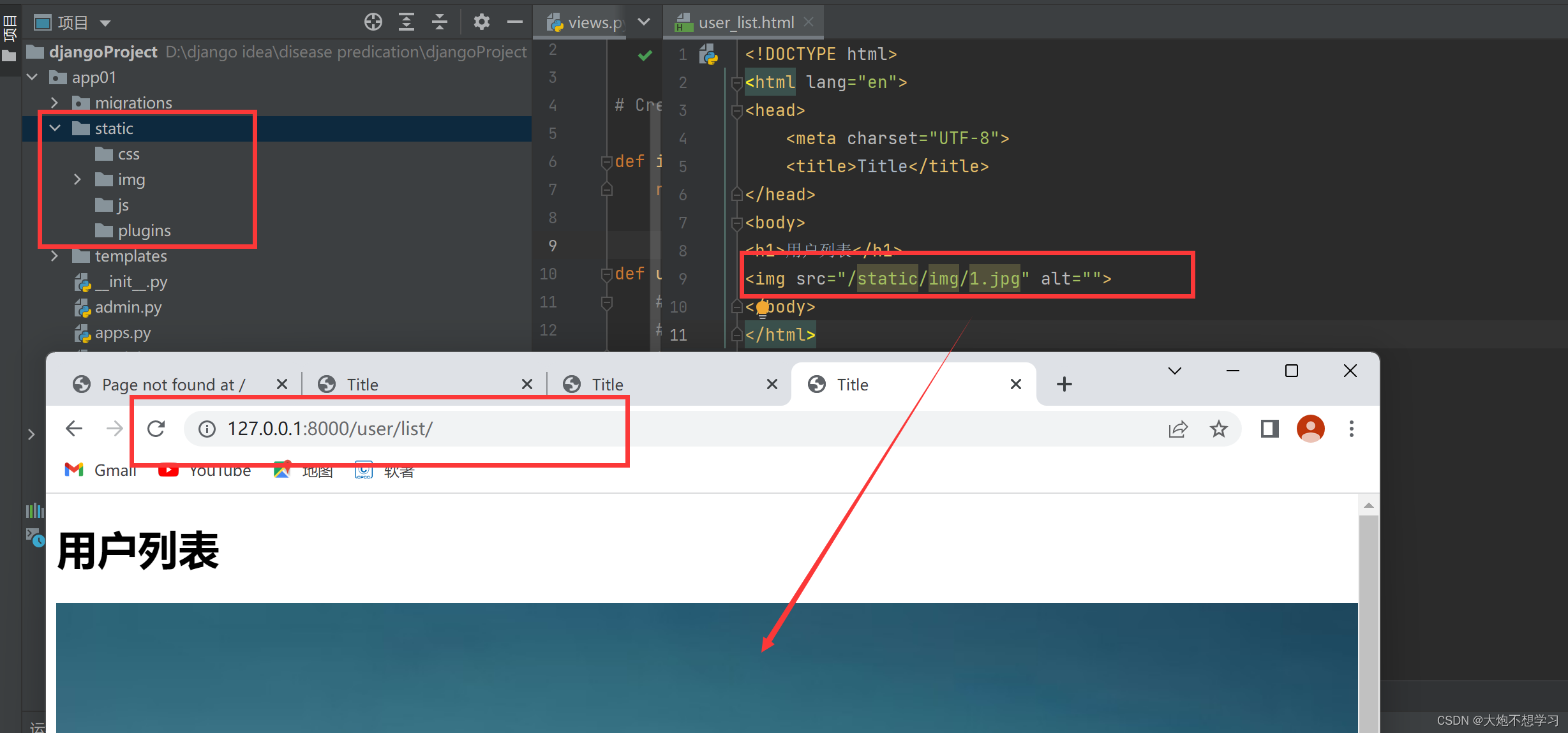Go forward in the browser
This screenshot has width=1568, height=733.
[115, 429]
